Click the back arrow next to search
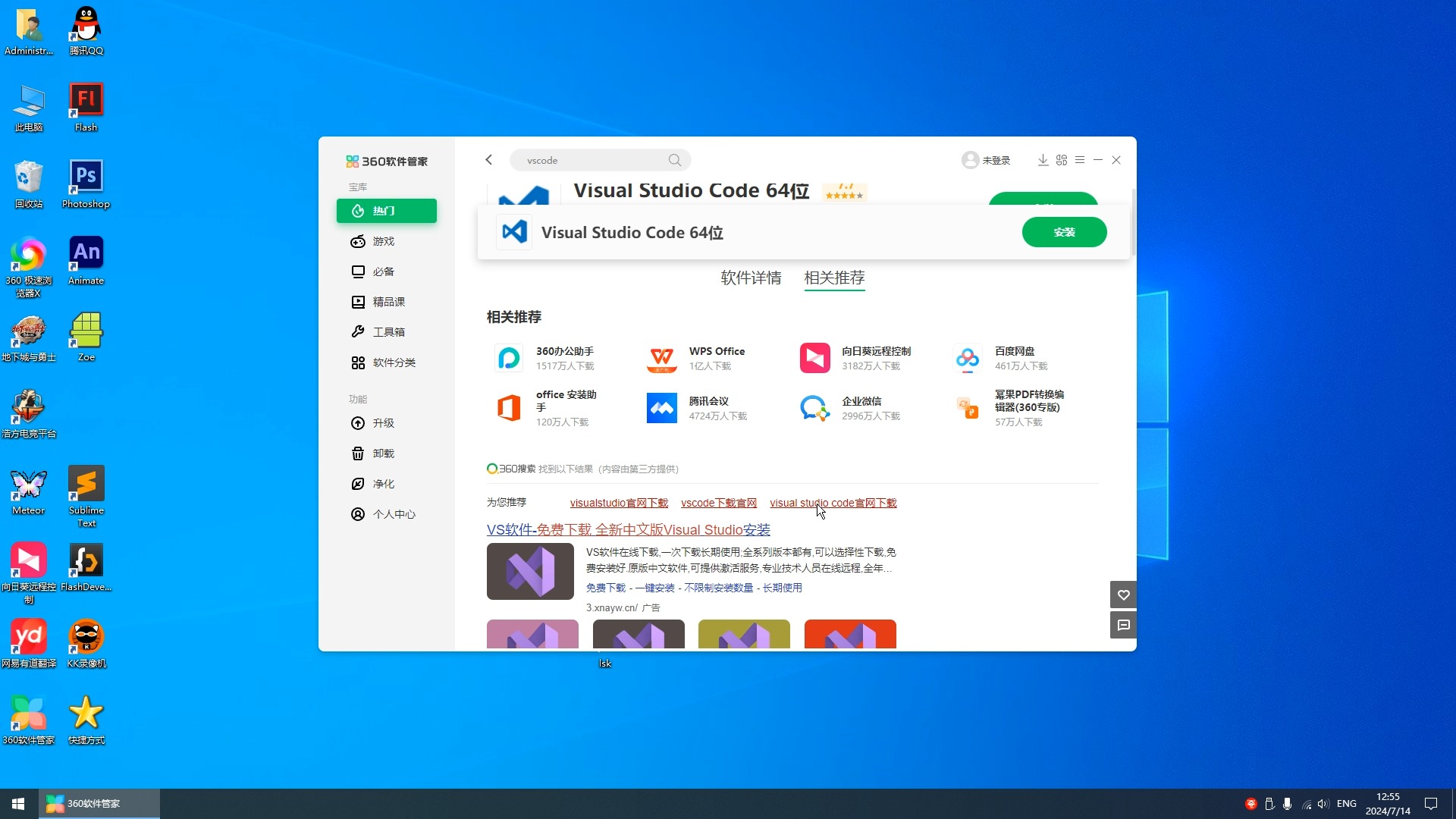The width and height of the screenshot is (1456, 819). (488, 159)
